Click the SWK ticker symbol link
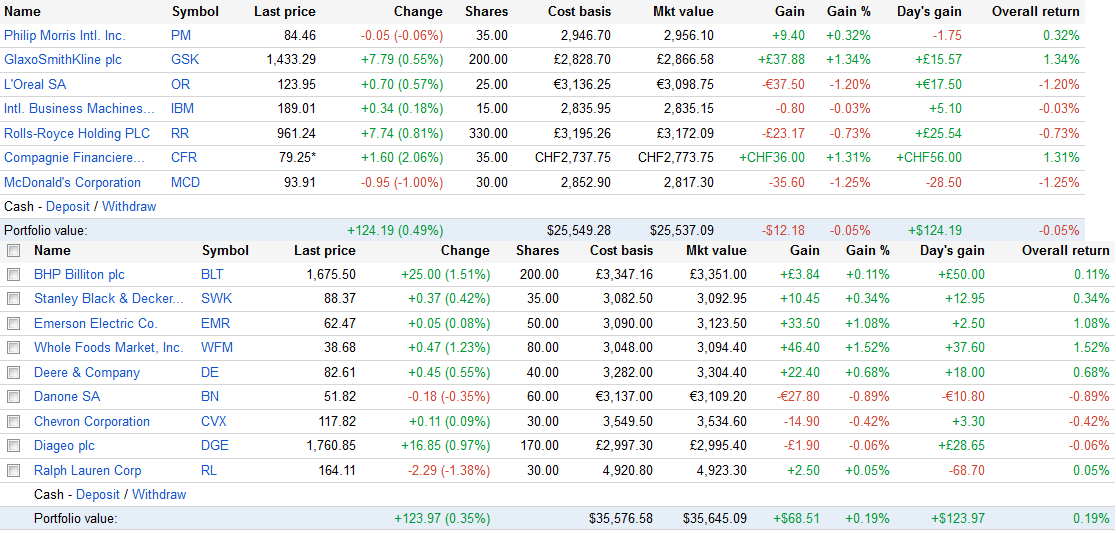The width and height of the screenshot is (1116, 533). [x=216, y=299]
